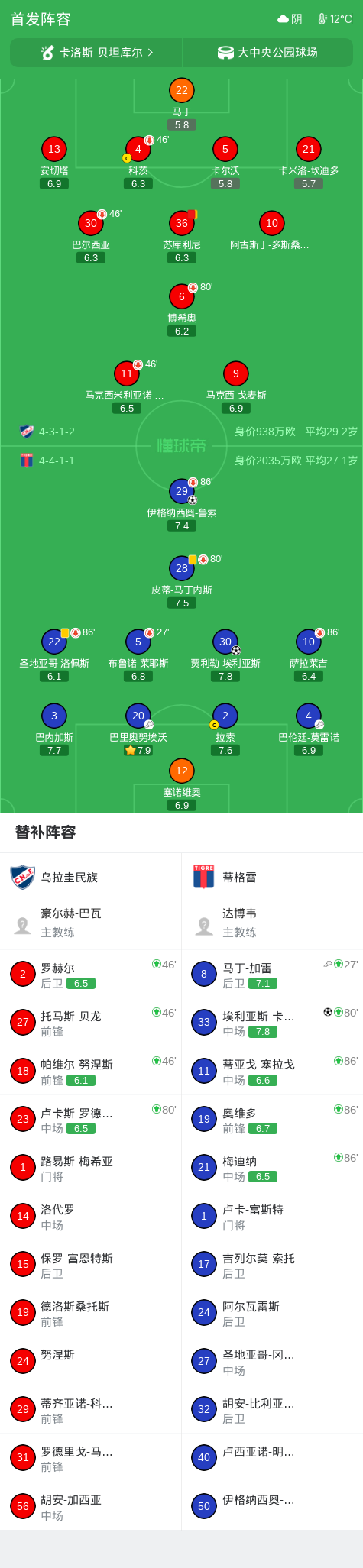Screen dimensions: 363x1568
Task: Click 蒂格雷 team badge logo
Action: tap(204, 877)
